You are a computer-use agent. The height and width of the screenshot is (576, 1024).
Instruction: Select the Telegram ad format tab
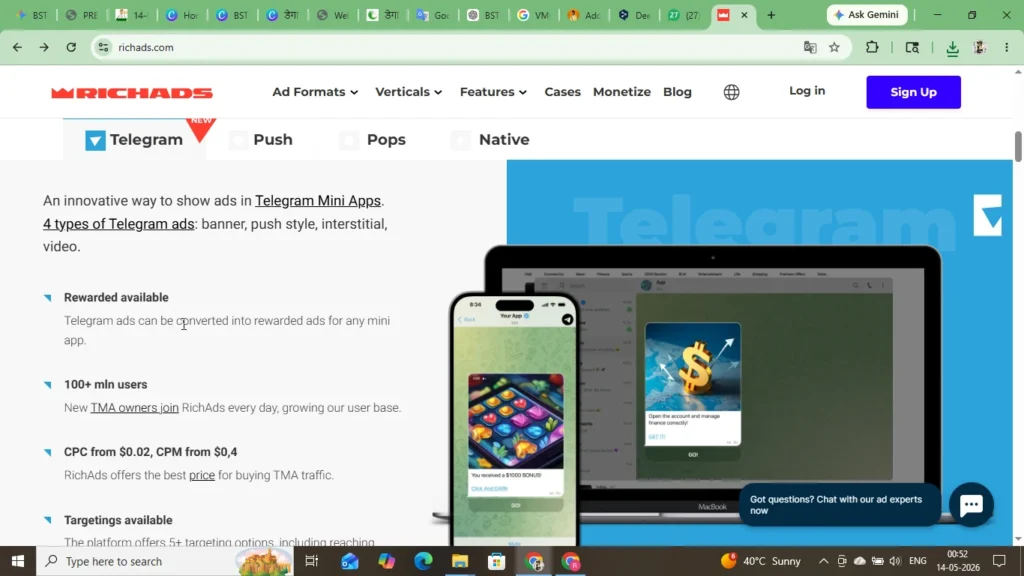click(x=134, y=139)
